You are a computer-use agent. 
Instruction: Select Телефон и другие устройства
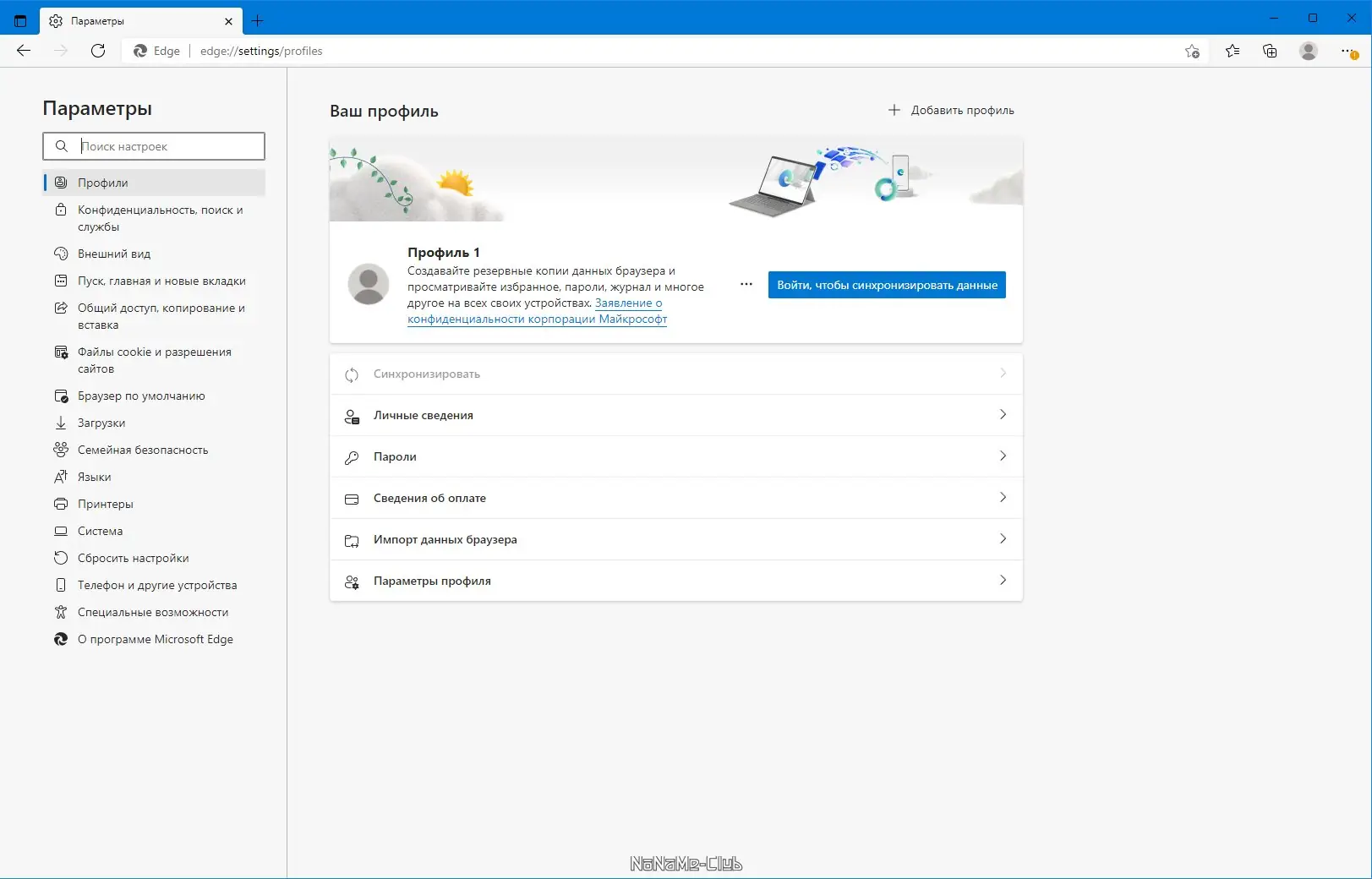click(154, 585)
